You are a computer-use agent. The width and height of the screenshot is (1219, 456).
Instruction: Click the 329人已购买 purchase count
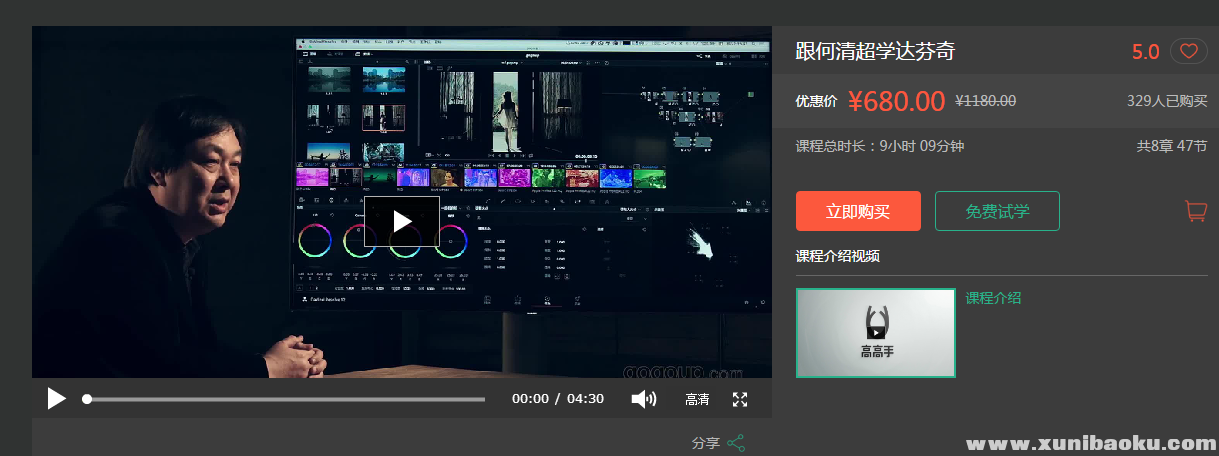(x=1166, y=101)
